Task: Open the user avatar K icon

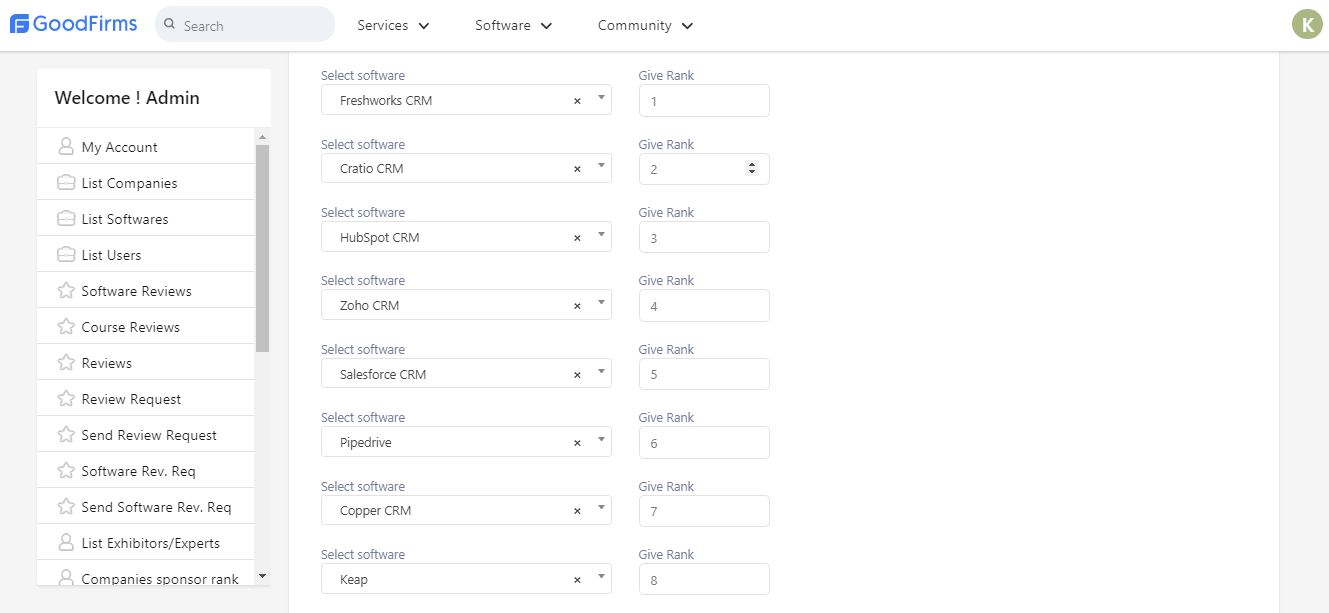Action: pos(1307,24)
